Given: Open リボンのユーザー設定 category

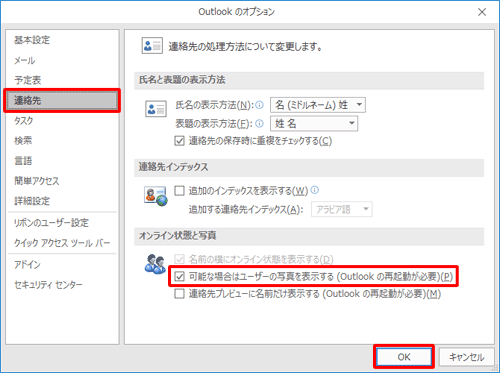Looking at the screenshot, I should (62, 223).
